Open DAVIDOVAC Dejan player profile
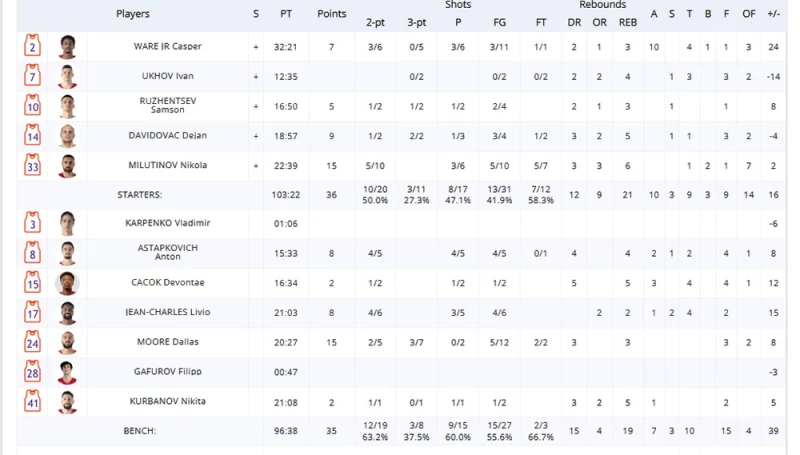800x455 pixels. pos(167,136)
